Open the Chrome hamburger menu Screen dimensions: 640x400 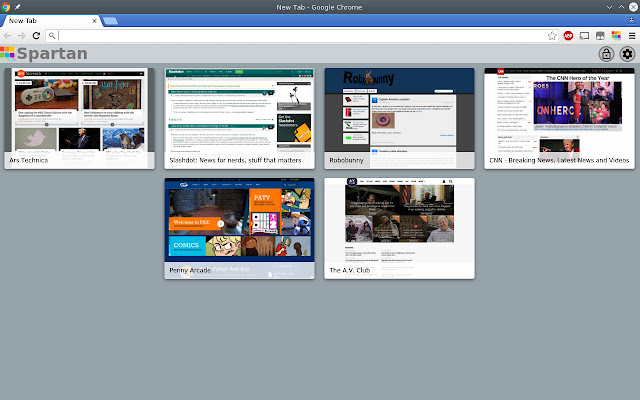(631, 35)
